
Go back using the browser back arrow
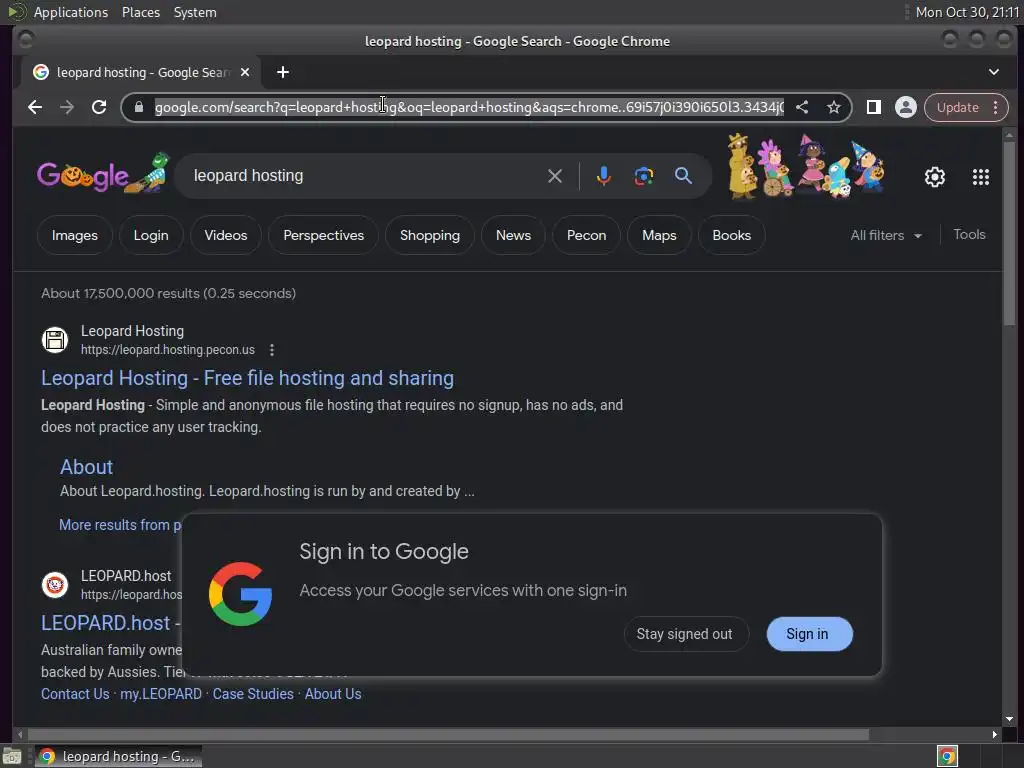tap(35, 107)
